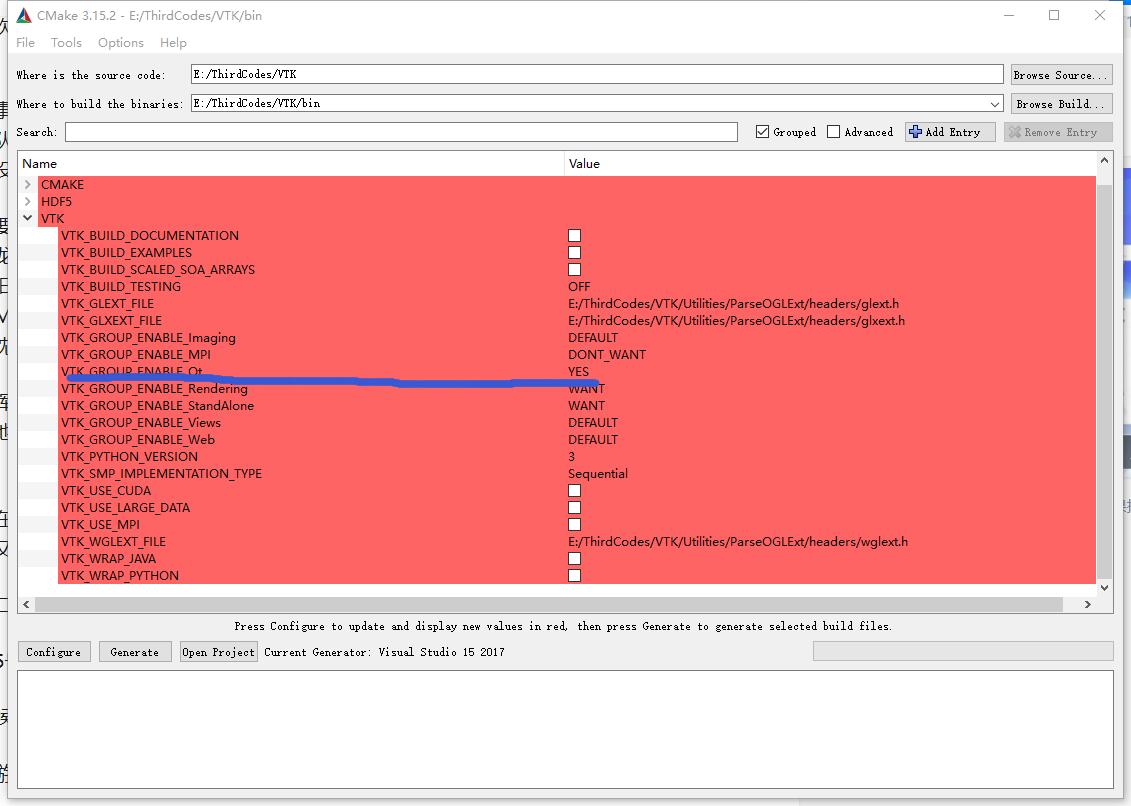Expand the HDF5 group
The height and width of the screenshot is (806, 1131).
click(x=27, y=201)
